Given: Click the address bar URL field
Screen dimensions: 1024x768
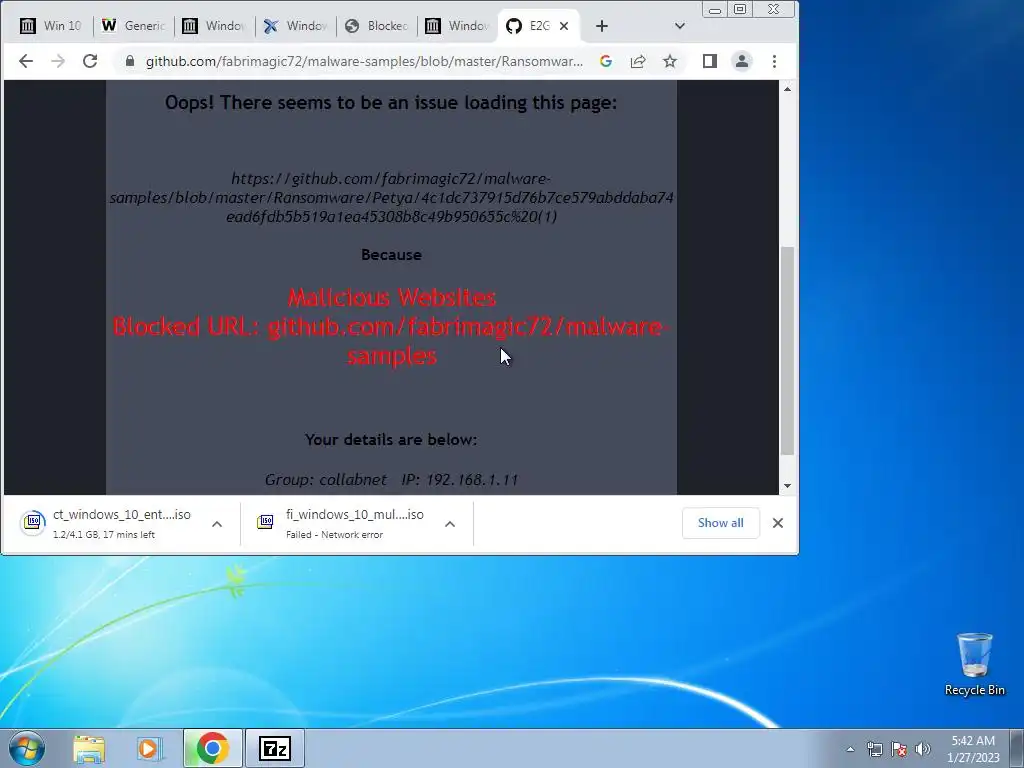Looking at the screenshot, I should pyautogui.click(x=364, y=61).
